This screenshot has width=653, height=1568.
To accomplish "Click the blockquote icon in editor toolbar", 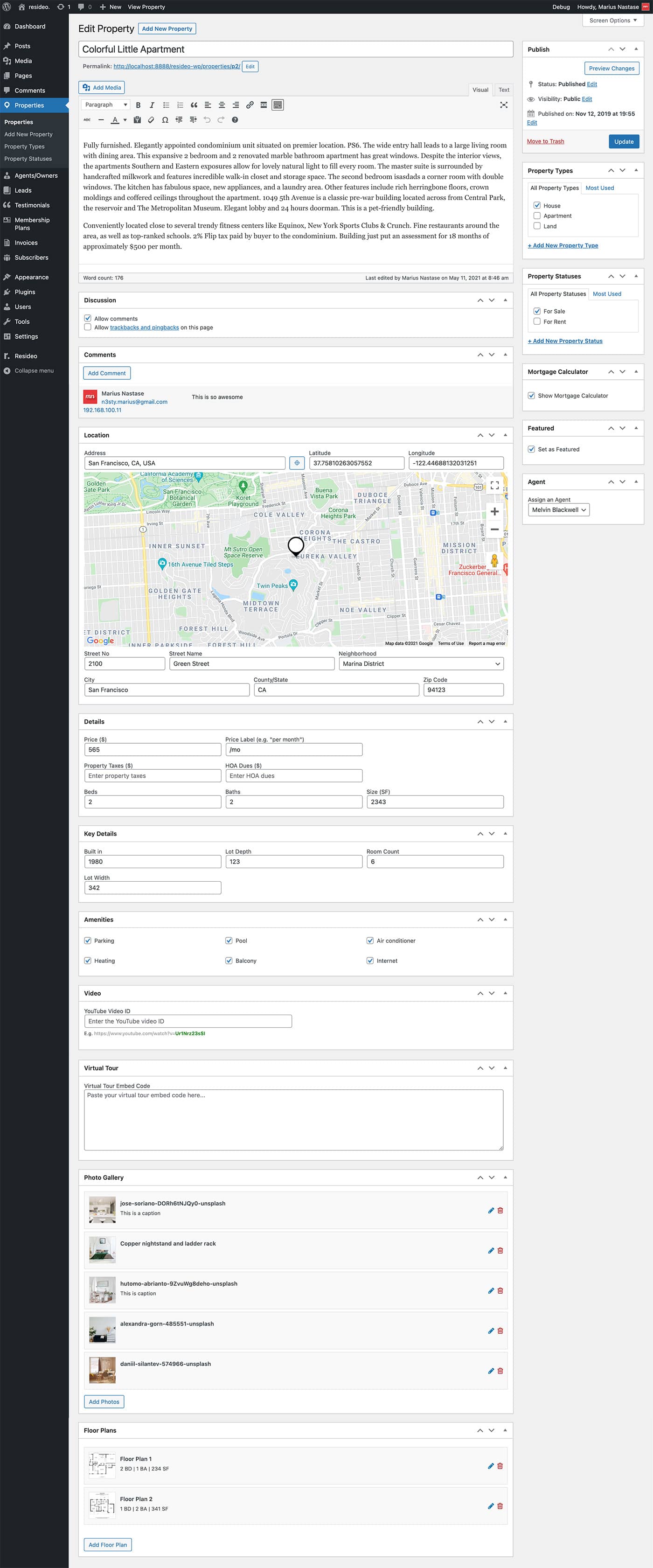I will pyautogui.click(x=194, y=105).
